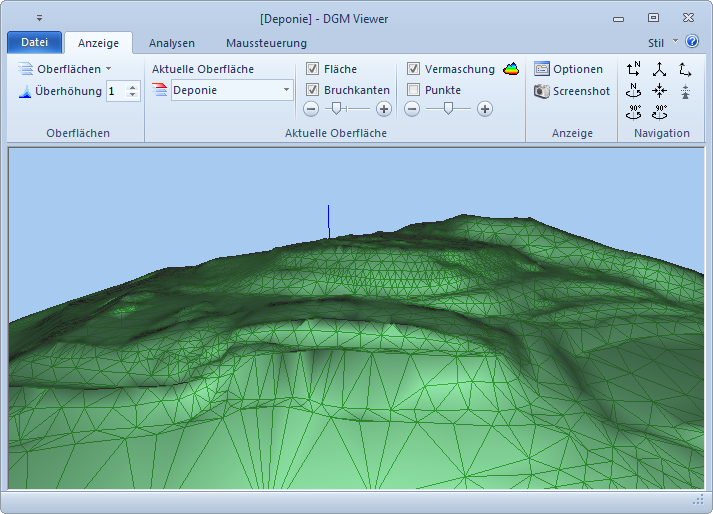Open the help question mark icon
Viewport: 713px width, 514px height.
coord(691,42)
